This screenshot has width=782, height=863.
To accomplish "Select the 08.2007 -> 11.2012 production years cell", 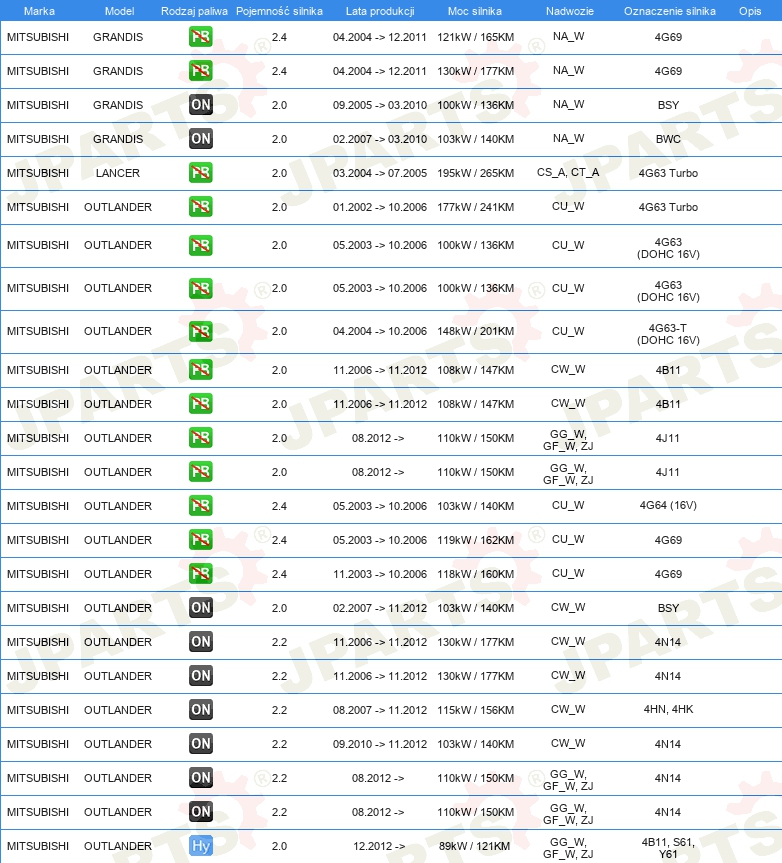I will 380,710.
